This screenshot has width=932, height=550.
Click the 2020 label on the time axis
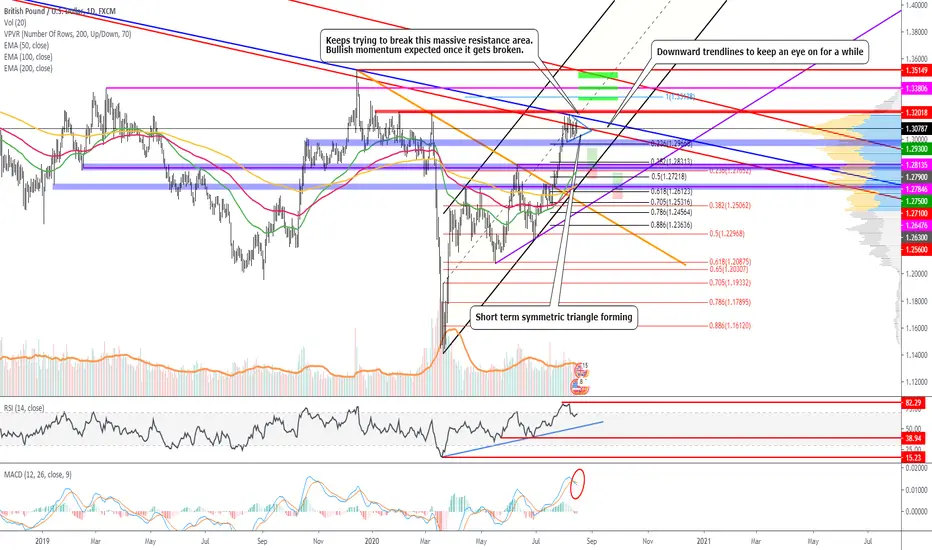pos(372,541)
